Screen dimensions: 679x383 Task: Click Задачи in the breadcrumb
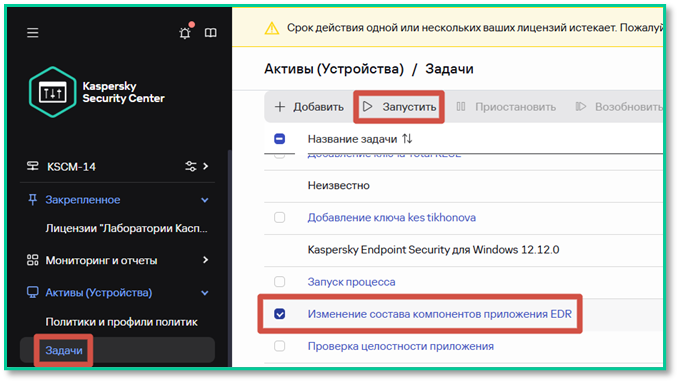click(x=449, y=69)
